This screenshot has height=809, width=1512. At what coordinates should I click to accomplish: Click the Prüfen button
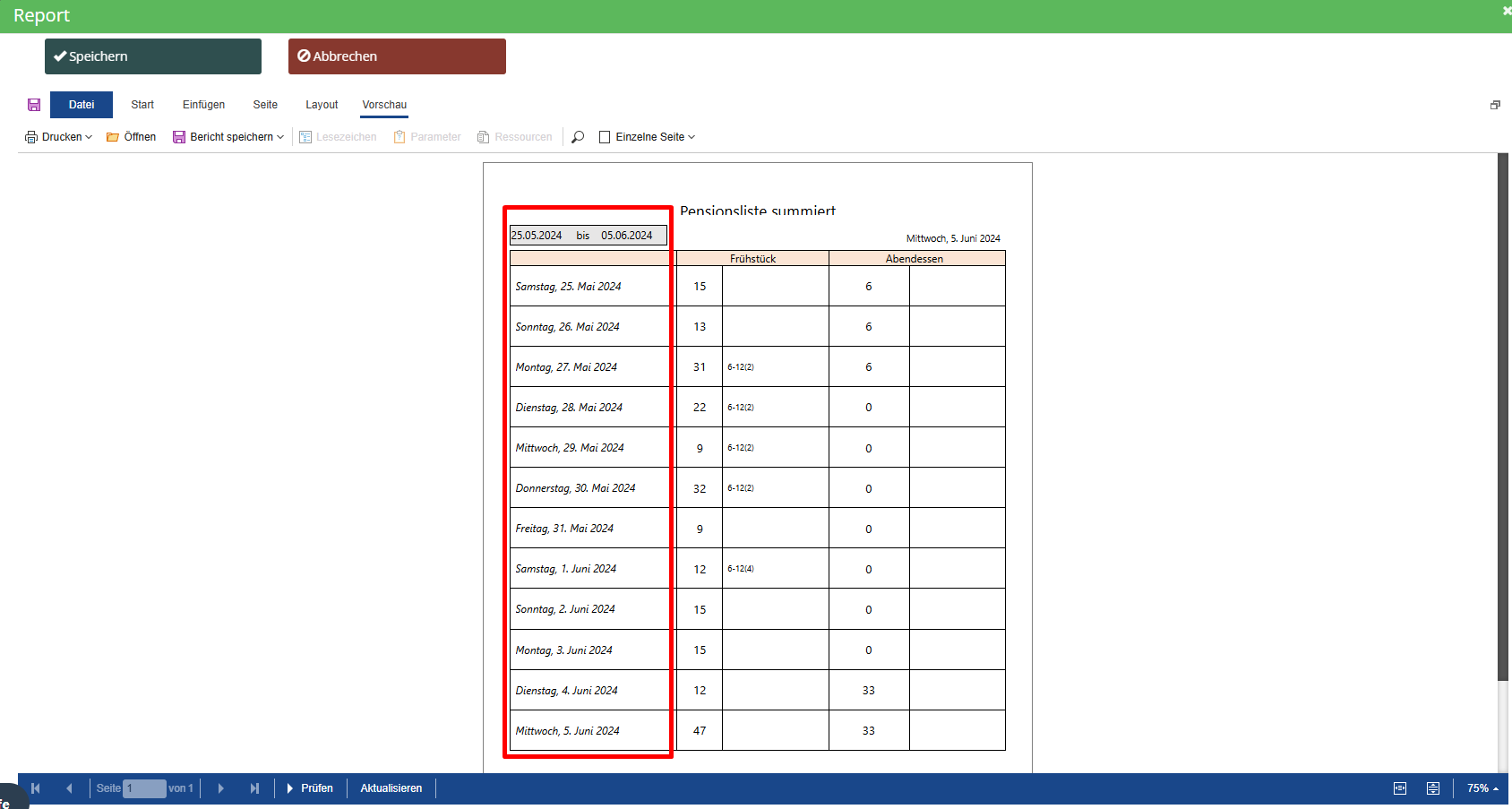click(x=310, y=788)
